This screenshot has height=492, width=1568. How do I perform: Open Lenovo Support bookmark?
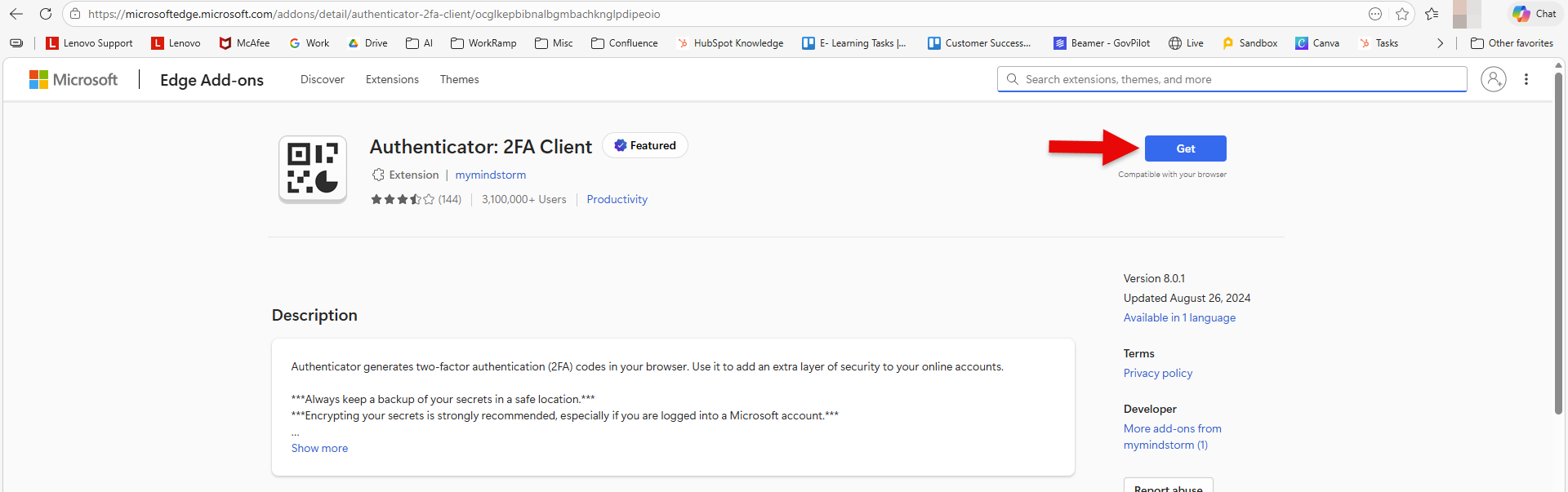tap(89, 43)
